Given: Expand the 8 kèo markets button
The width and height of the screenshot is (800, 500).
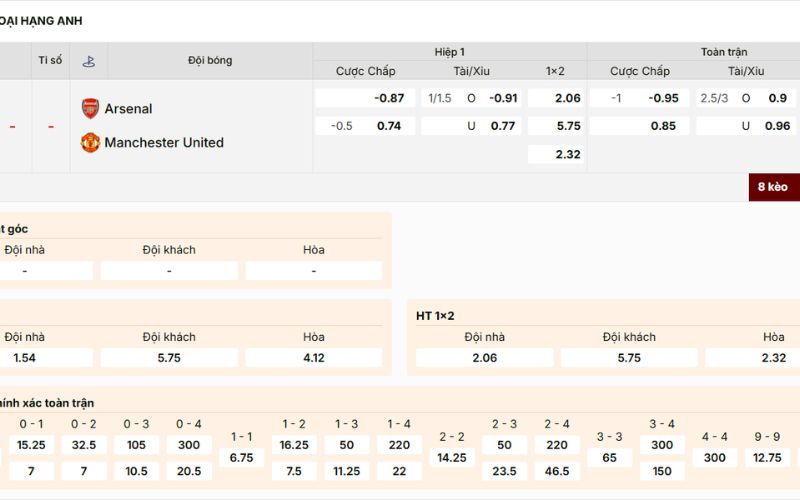Looking at the screenshot, I should pyautogui.click(x=772, y=187).
